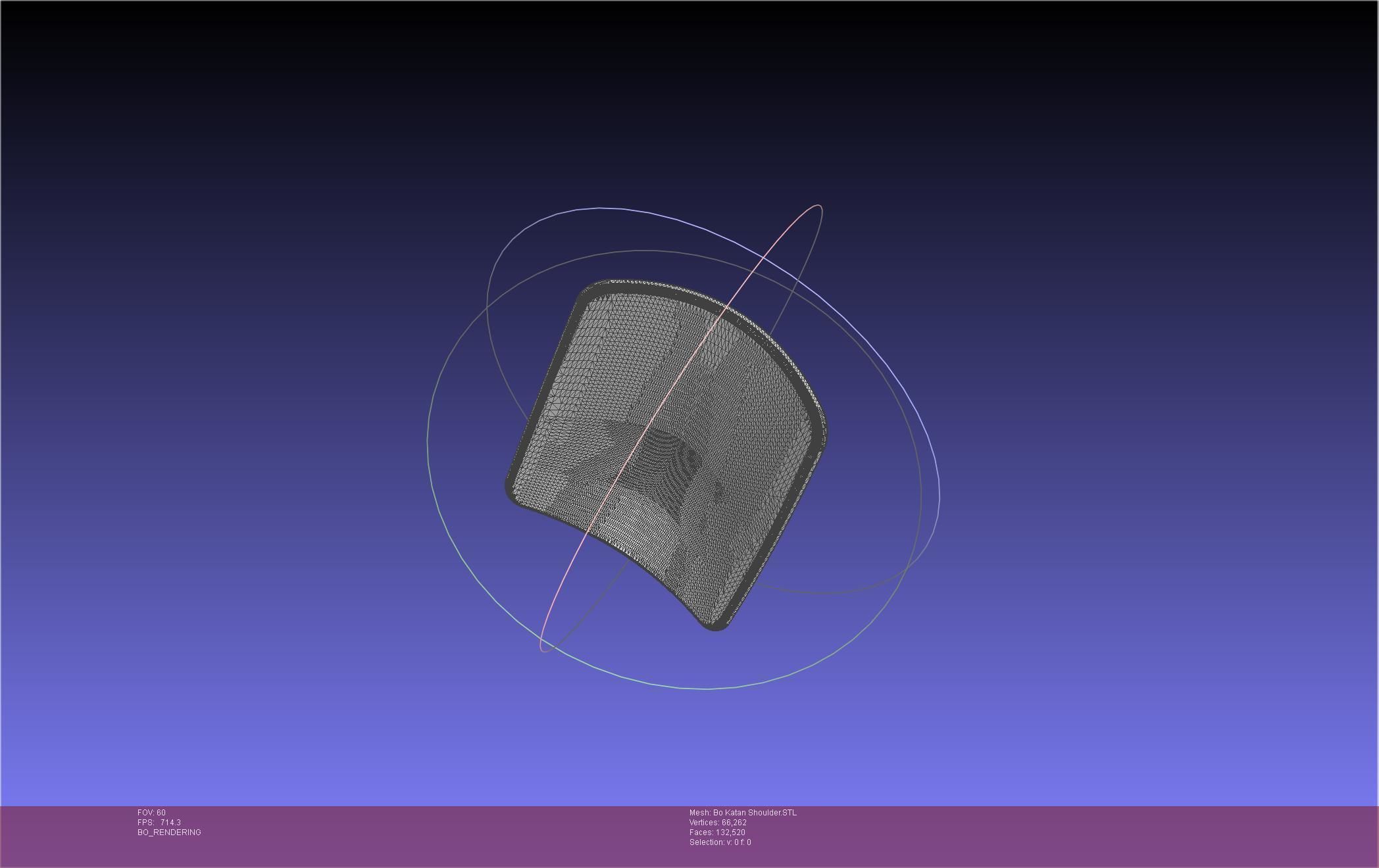
Task: Click the Faces: 132,520 text
Action: click(x=717, y=832)
